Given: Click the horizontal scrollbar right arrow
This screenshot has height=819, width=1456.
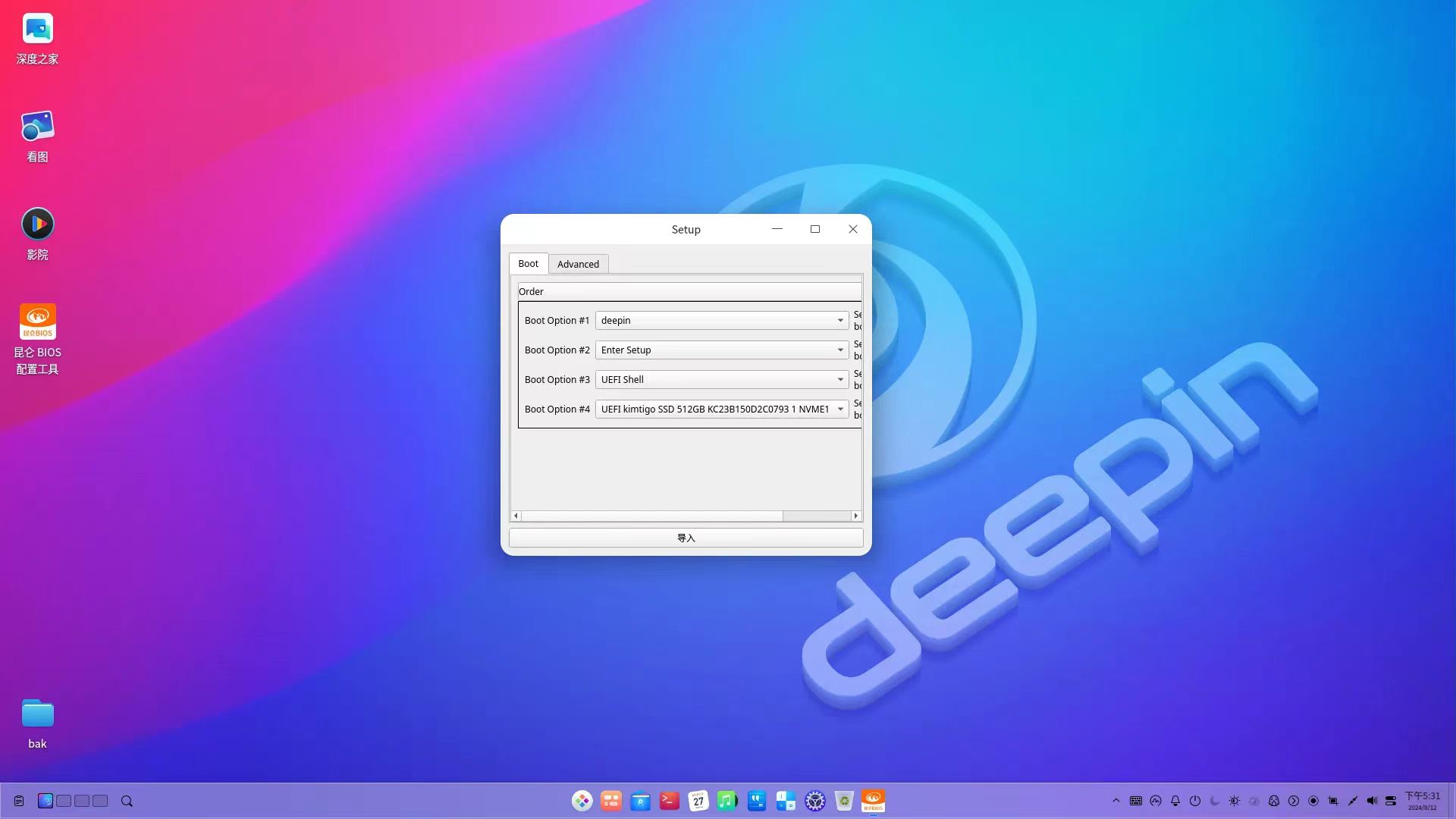Looking at the screenshot, I should tap(856, 516).
